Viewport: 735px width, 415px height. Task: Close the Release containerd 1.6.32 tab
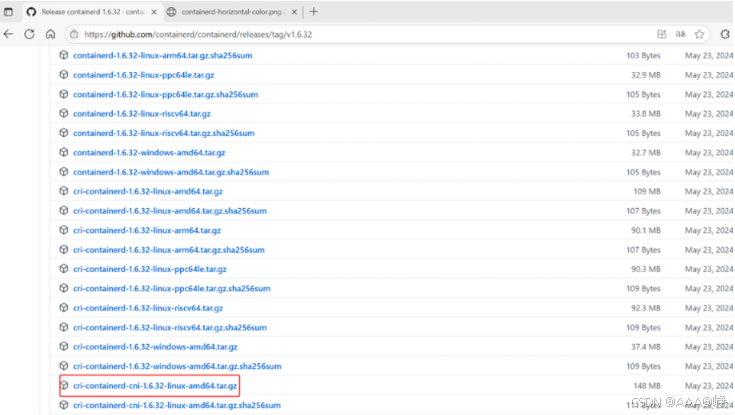coord(154,12)
